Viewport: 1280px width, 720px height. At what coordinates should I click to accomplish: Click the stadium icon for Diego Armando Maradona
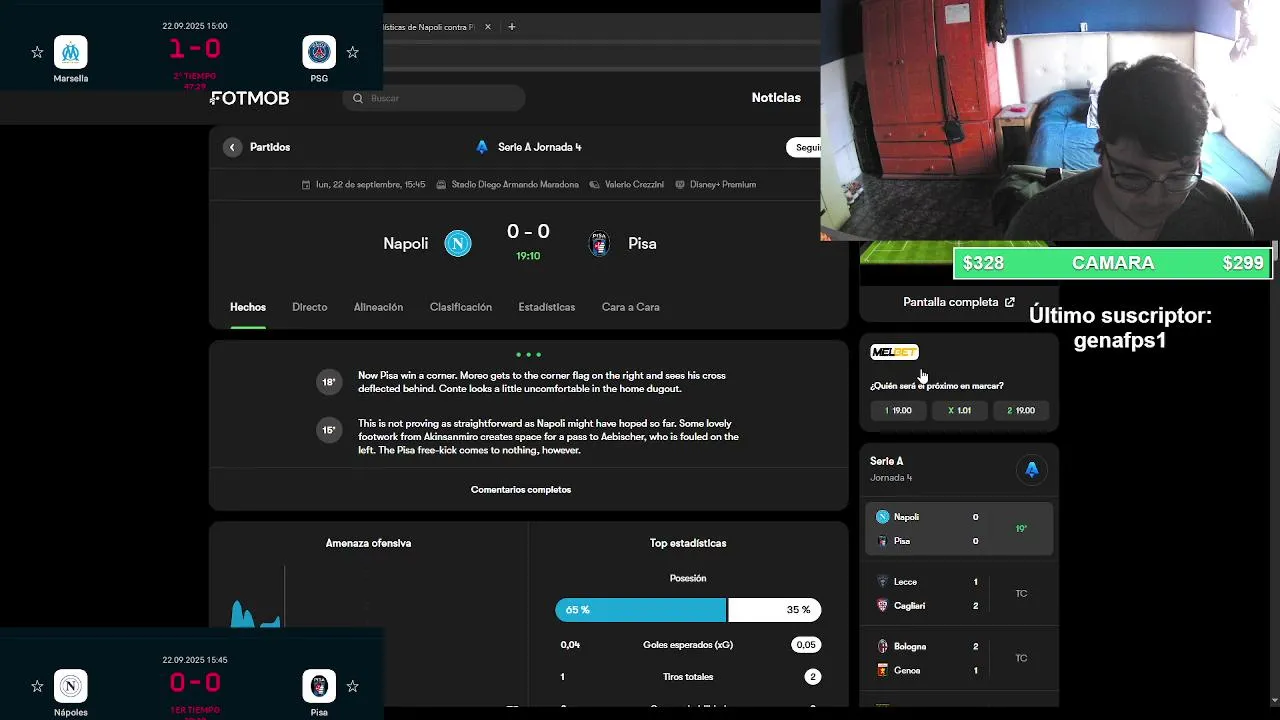pos(442,185)
